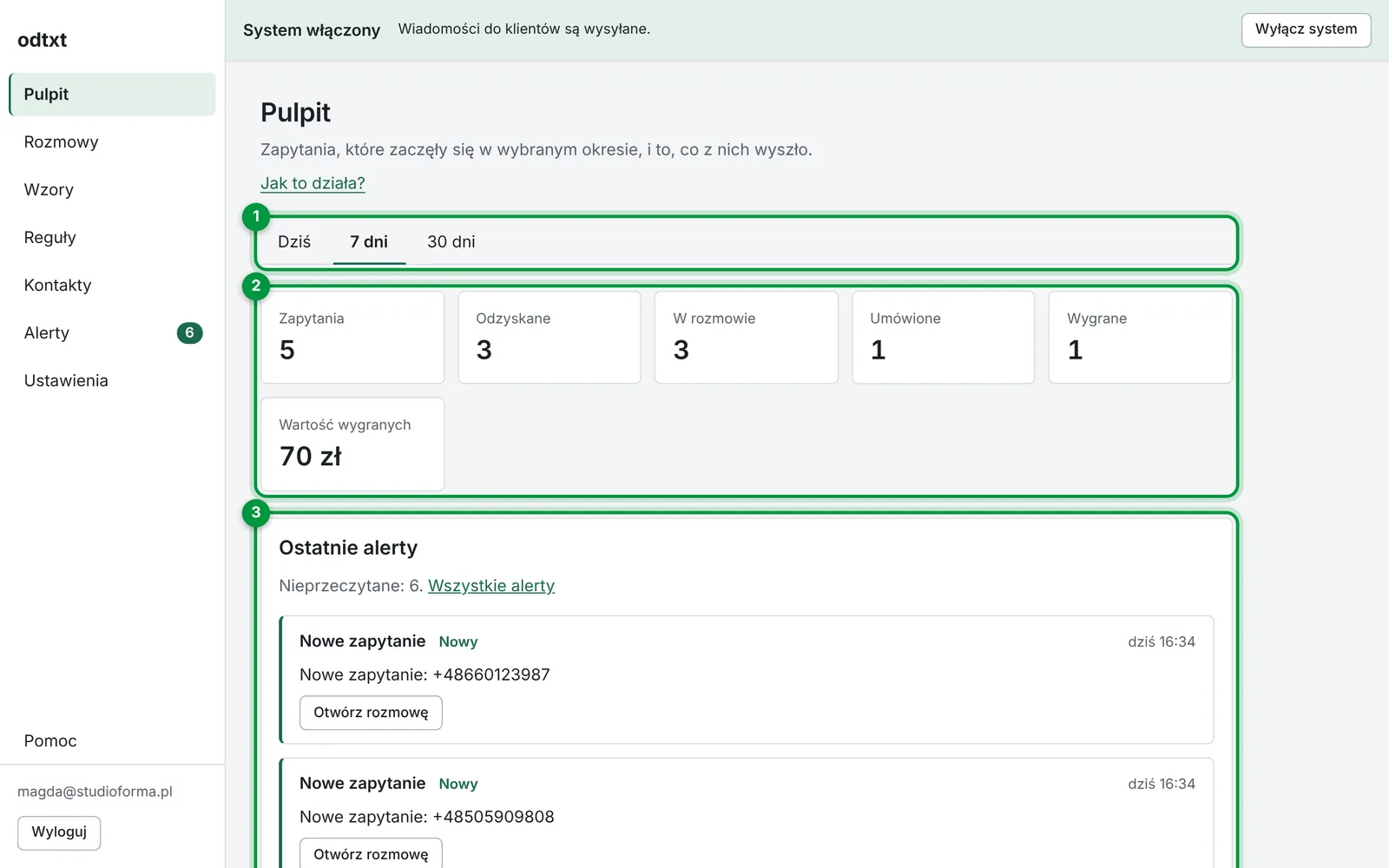Click the "Nowy" tag on the +48660123987 alert
Screen dimensions: 1389x868
click(x=458, y=642)
